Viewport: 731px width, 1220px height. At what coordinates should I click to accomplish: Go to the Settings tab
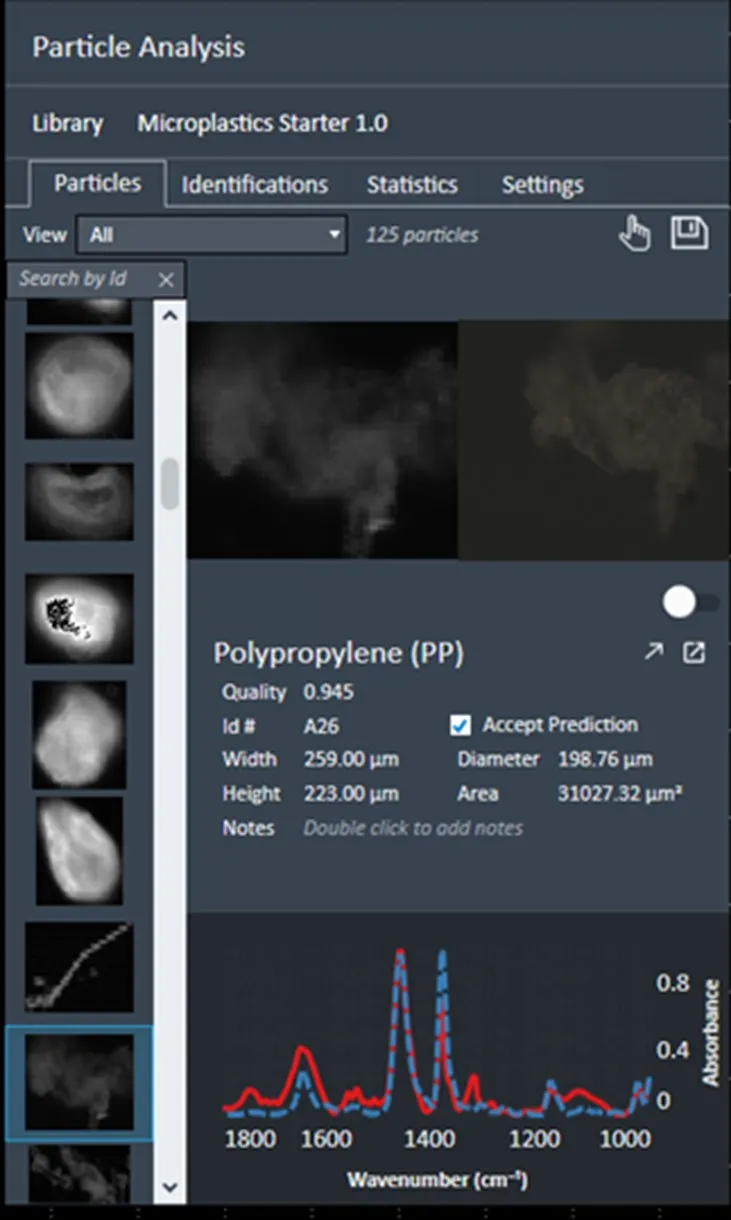pyautogui.click(x=542, y=185)
